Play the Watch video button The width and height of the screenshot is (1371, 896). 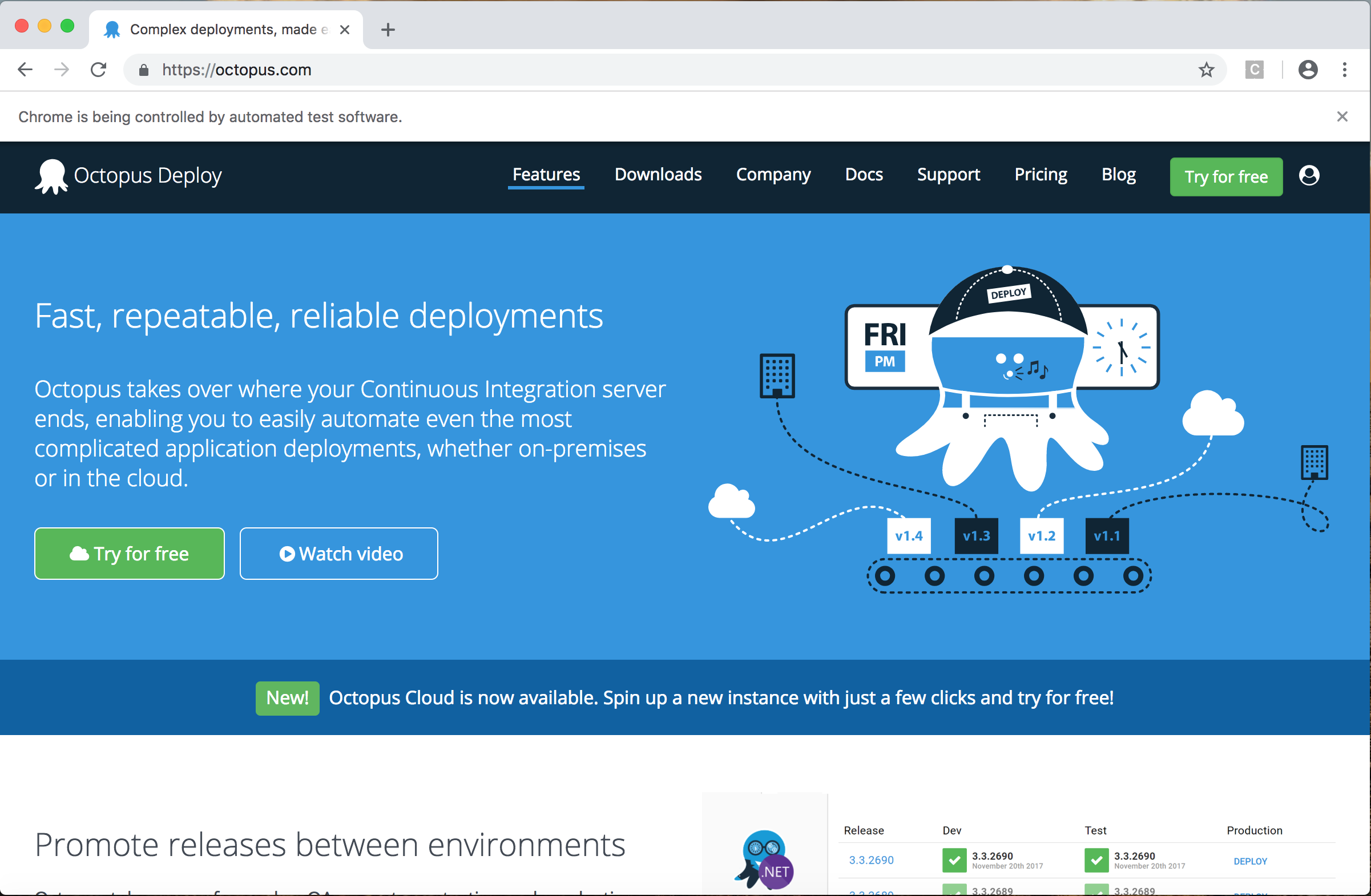[x=338, y=553]
